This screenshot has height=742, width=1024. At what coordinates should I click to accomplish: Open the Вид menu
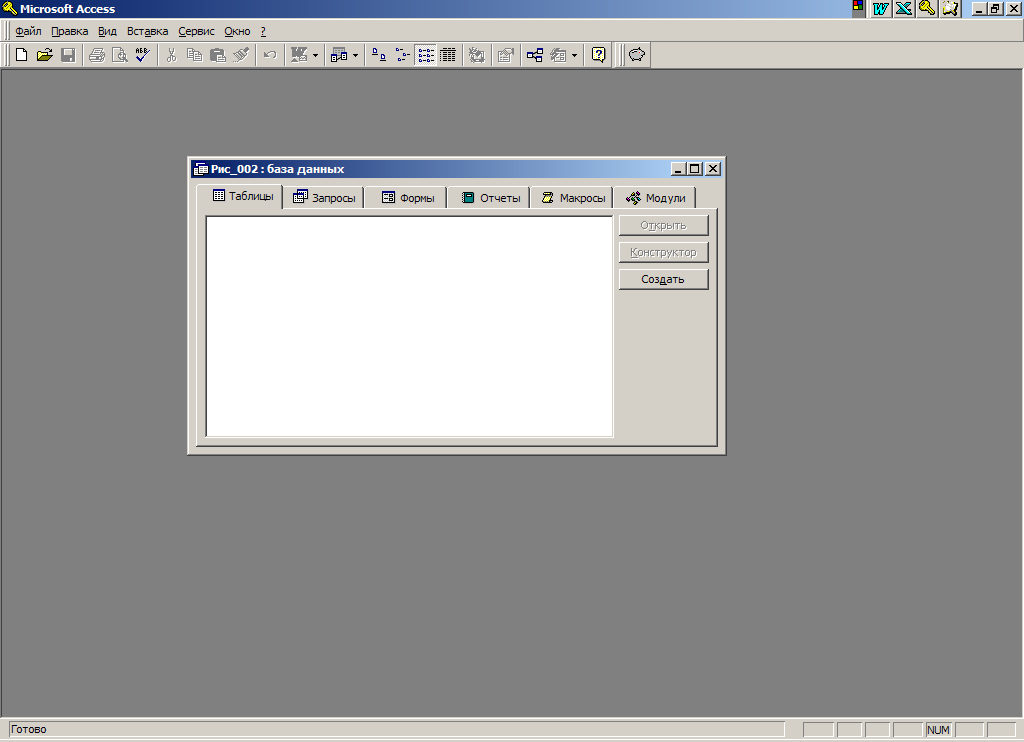coord(107,31)
